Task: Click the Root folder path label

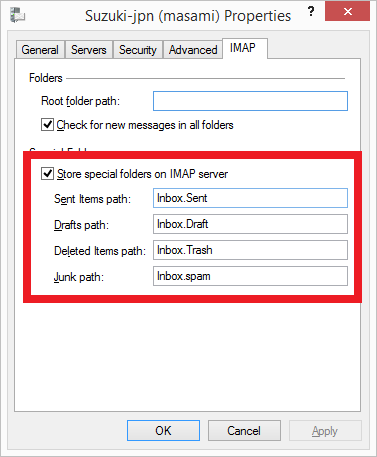Action: [80, 101]
